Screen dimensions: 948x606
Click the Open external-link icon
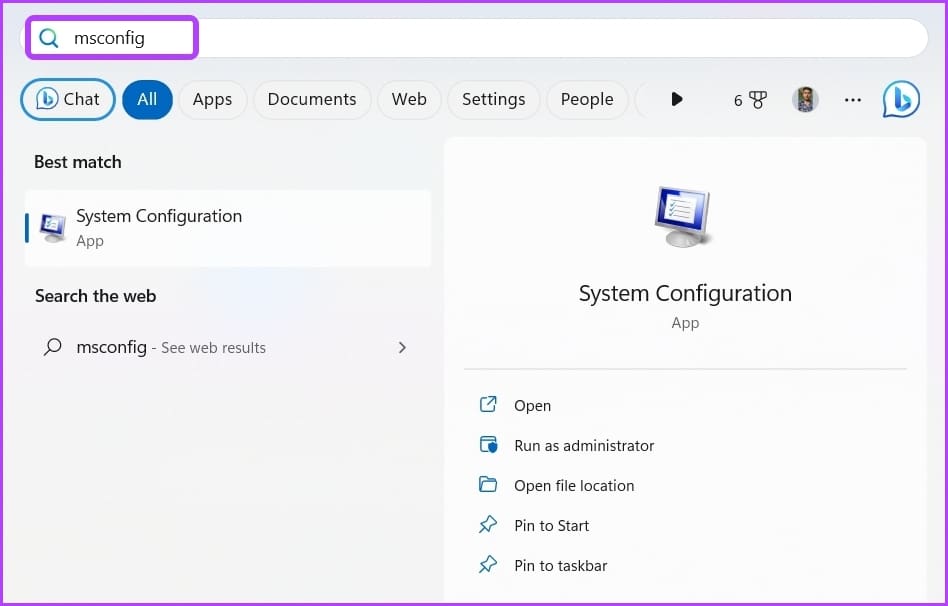pos(488,404)
